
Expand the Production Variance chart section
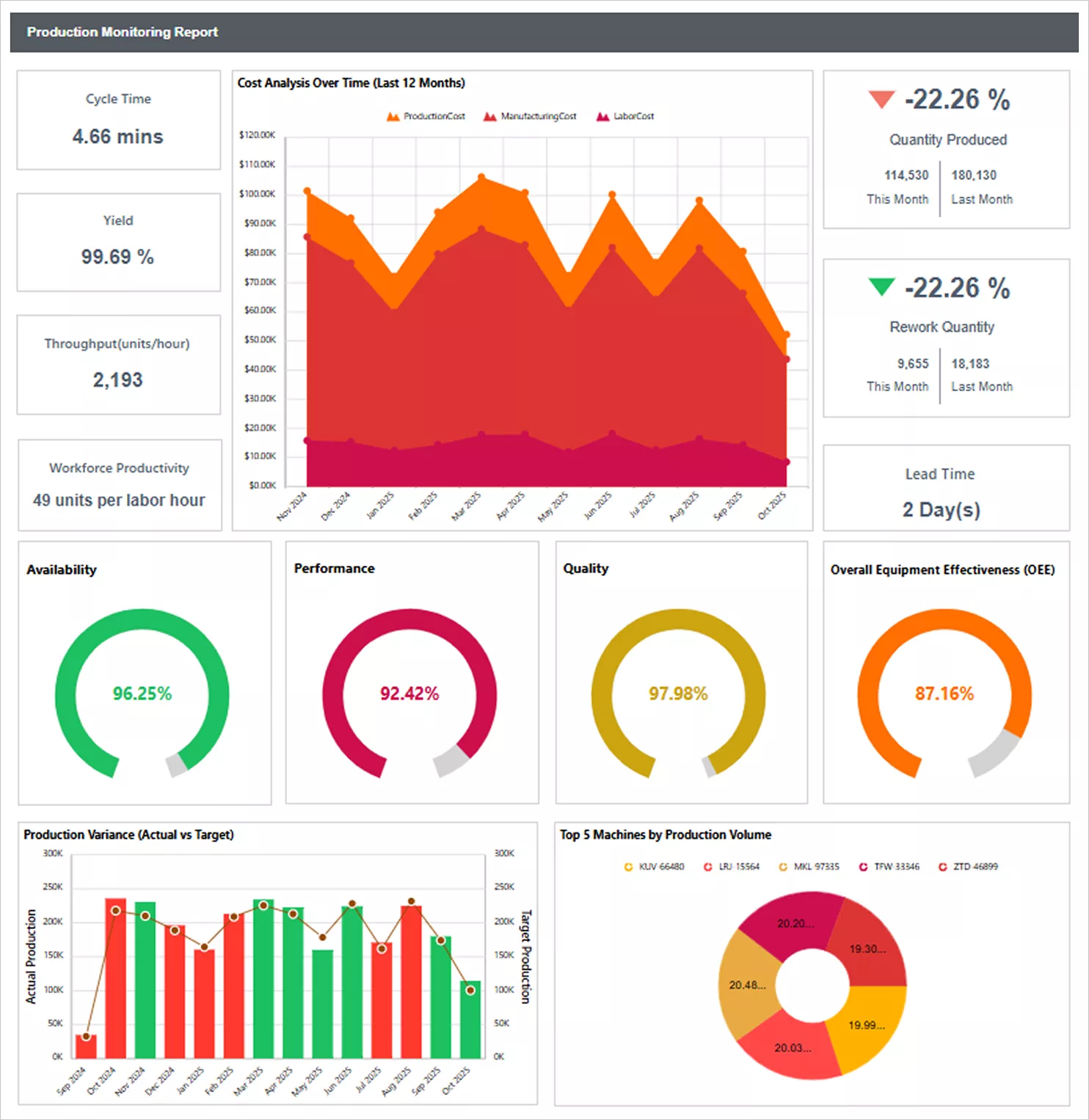tap(129, 834)
